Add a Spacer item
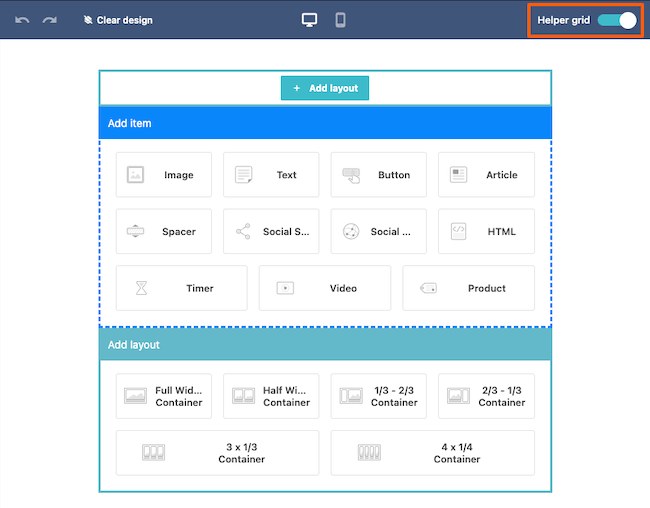This screenshot has height=508, width=650. click(164, 231)
